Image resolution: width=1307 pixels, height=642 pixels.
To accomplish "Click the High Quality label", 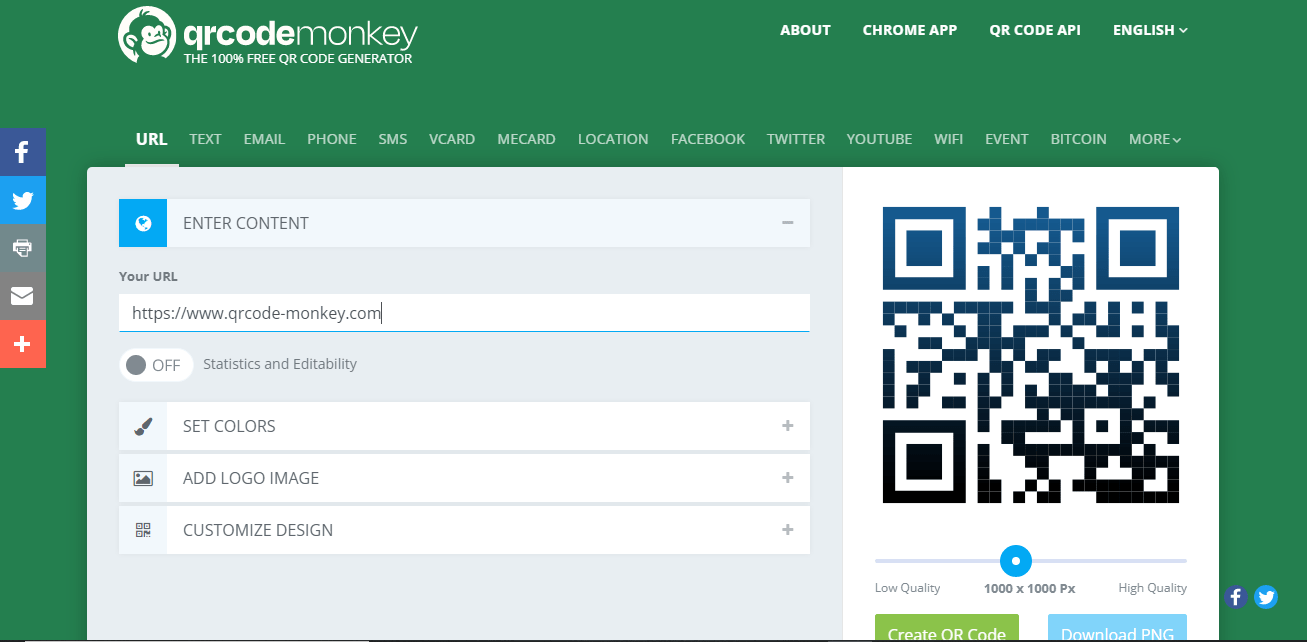I will pyautogui.click(x=1153, y=588).
